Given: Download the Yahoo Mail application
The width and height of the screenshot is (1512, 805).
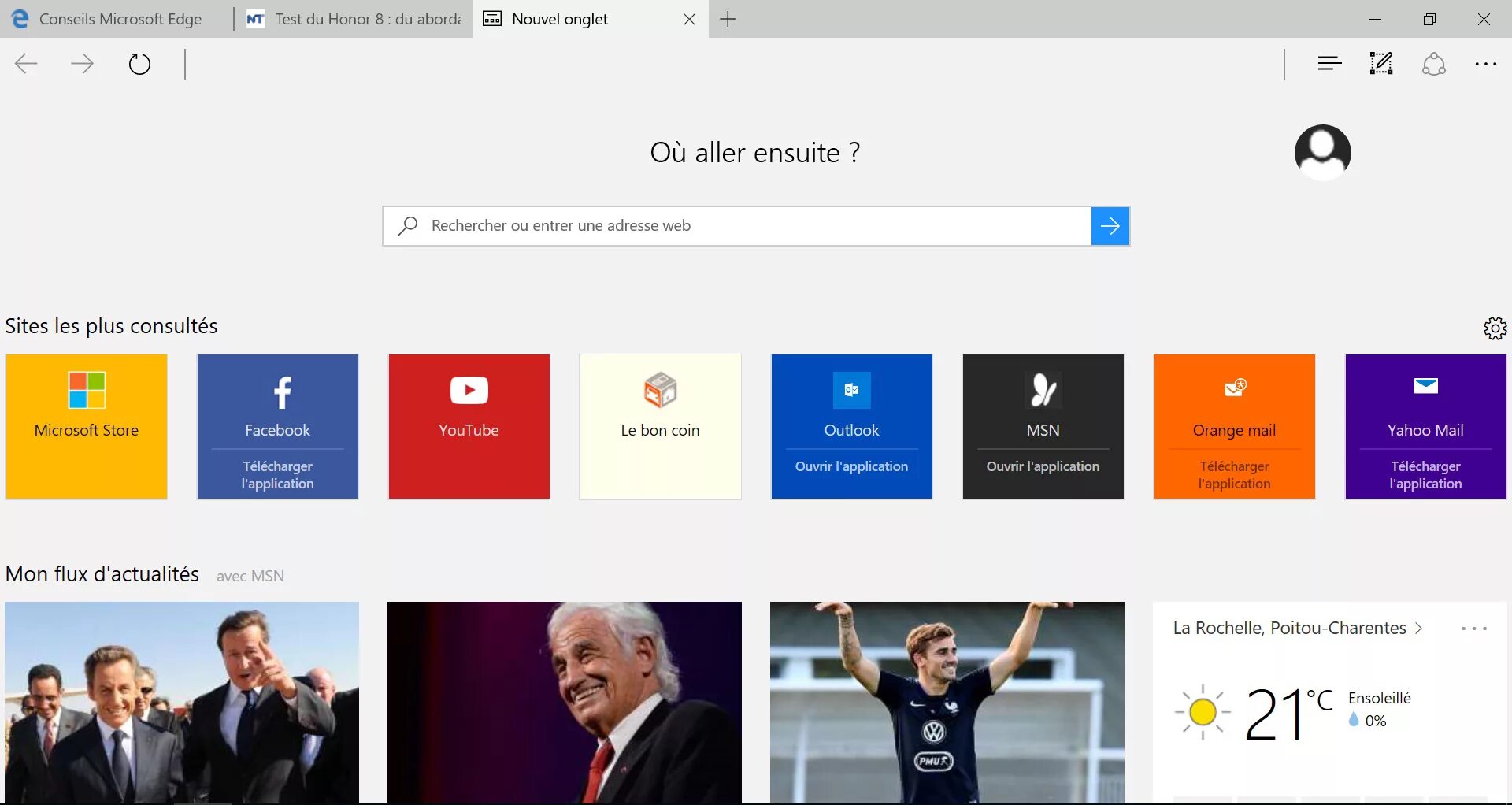Looking at the screenshot, I should (1425, 475).
